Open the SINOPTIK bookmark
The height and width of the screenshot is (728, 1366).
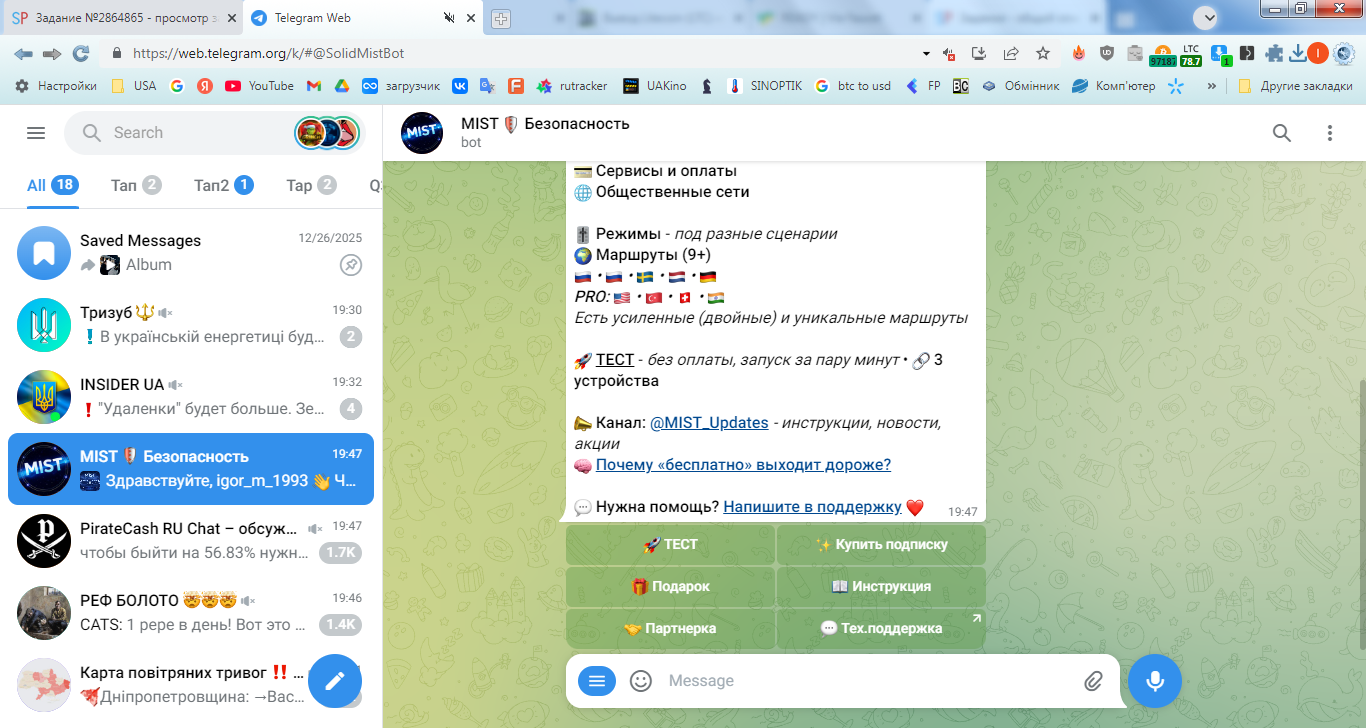(x=765, y=86)
